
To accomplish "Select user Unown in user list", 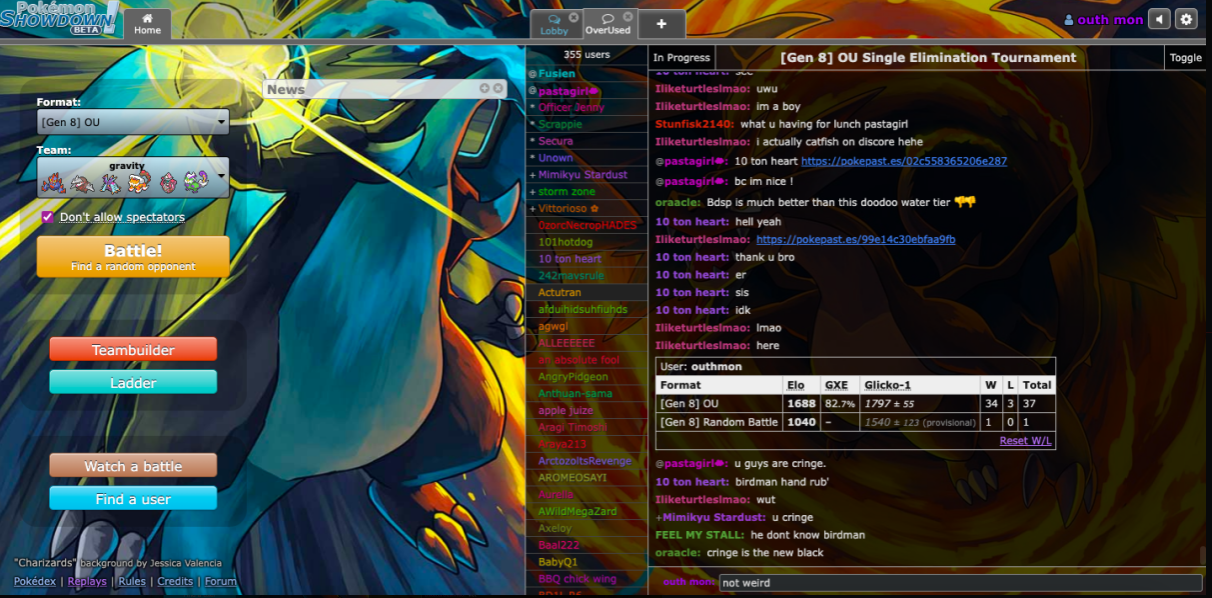I will pyautogui.click(x=587, y=158).
